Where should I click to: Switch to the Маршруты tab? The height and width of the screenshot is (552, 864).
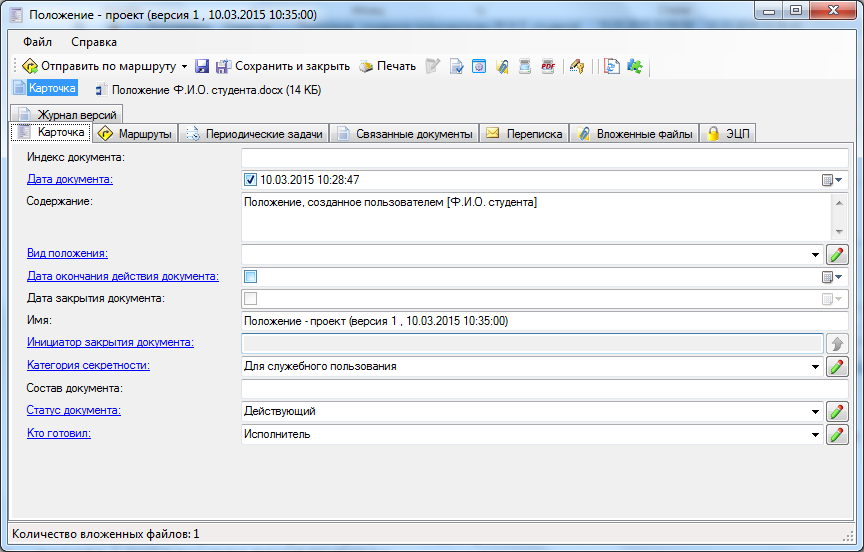pos(135,133)
